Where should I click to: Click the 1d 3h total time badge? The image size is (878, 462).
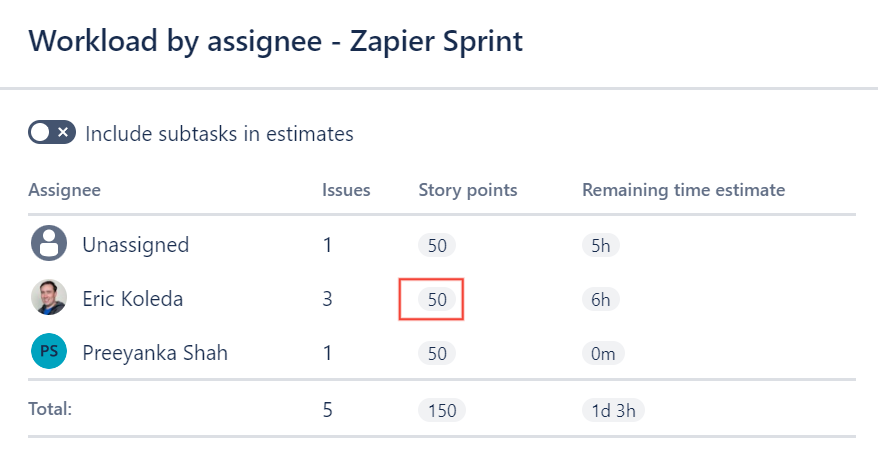[610, 410]
